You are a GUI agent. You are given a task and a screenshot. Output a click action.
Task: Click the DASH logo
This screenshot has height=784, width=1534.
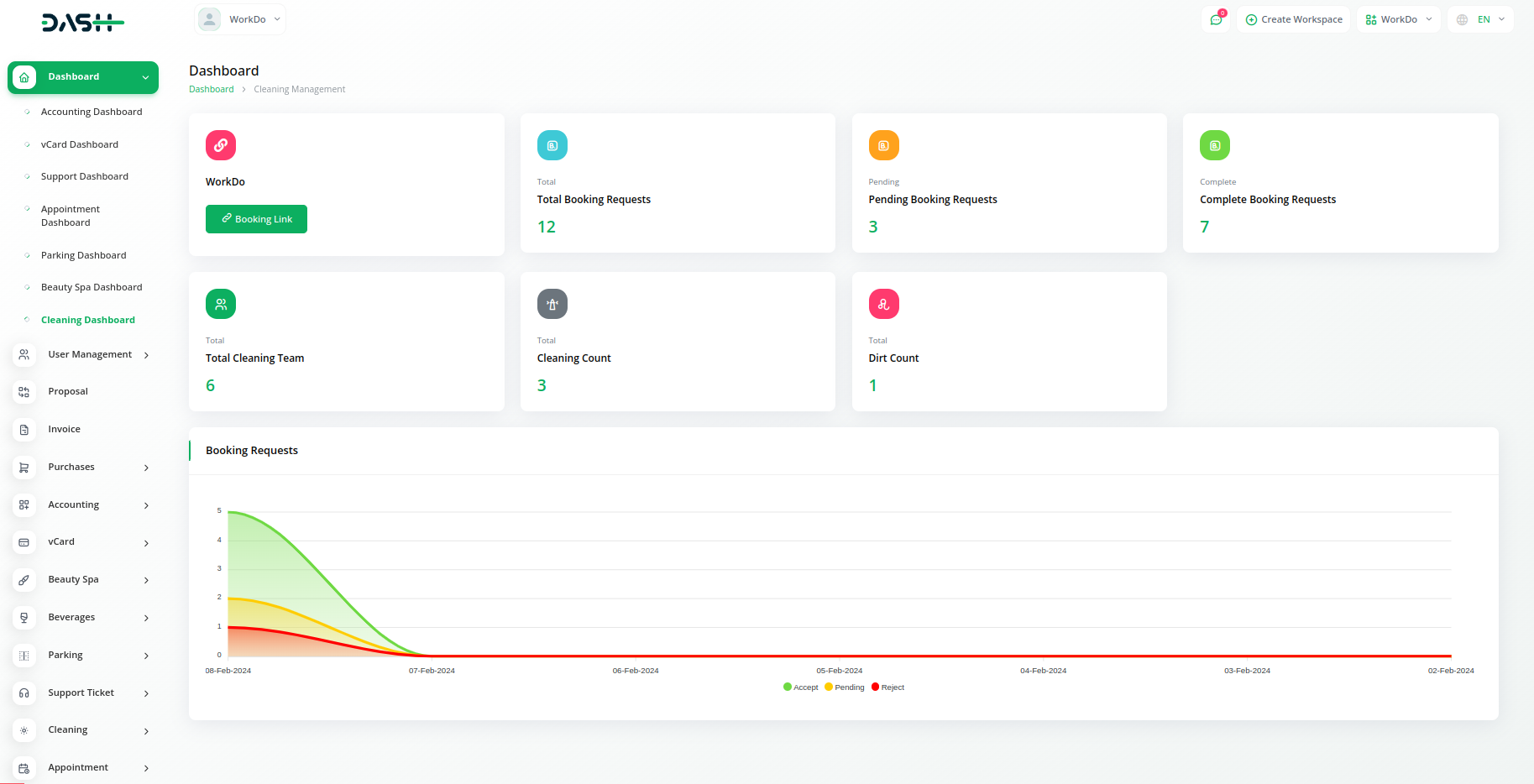pos(82,23)
